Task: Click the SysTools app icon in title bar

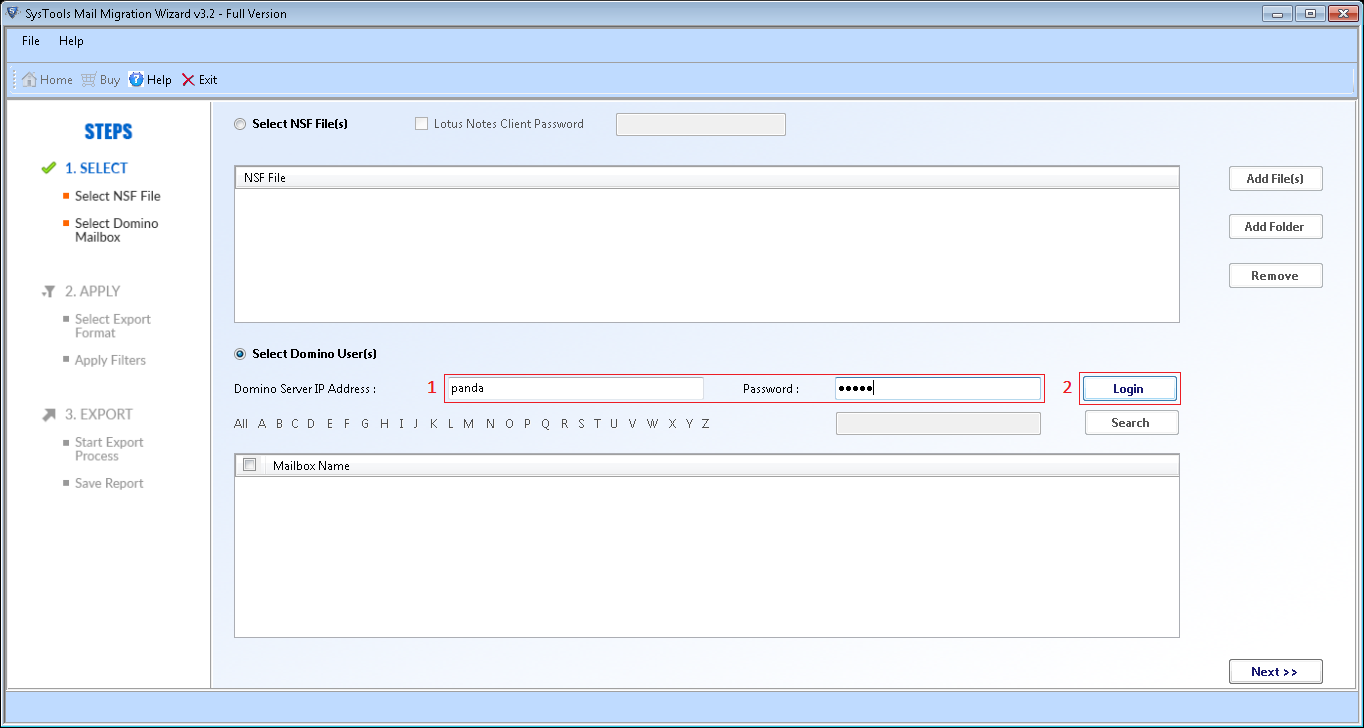Action: [12, 14]
